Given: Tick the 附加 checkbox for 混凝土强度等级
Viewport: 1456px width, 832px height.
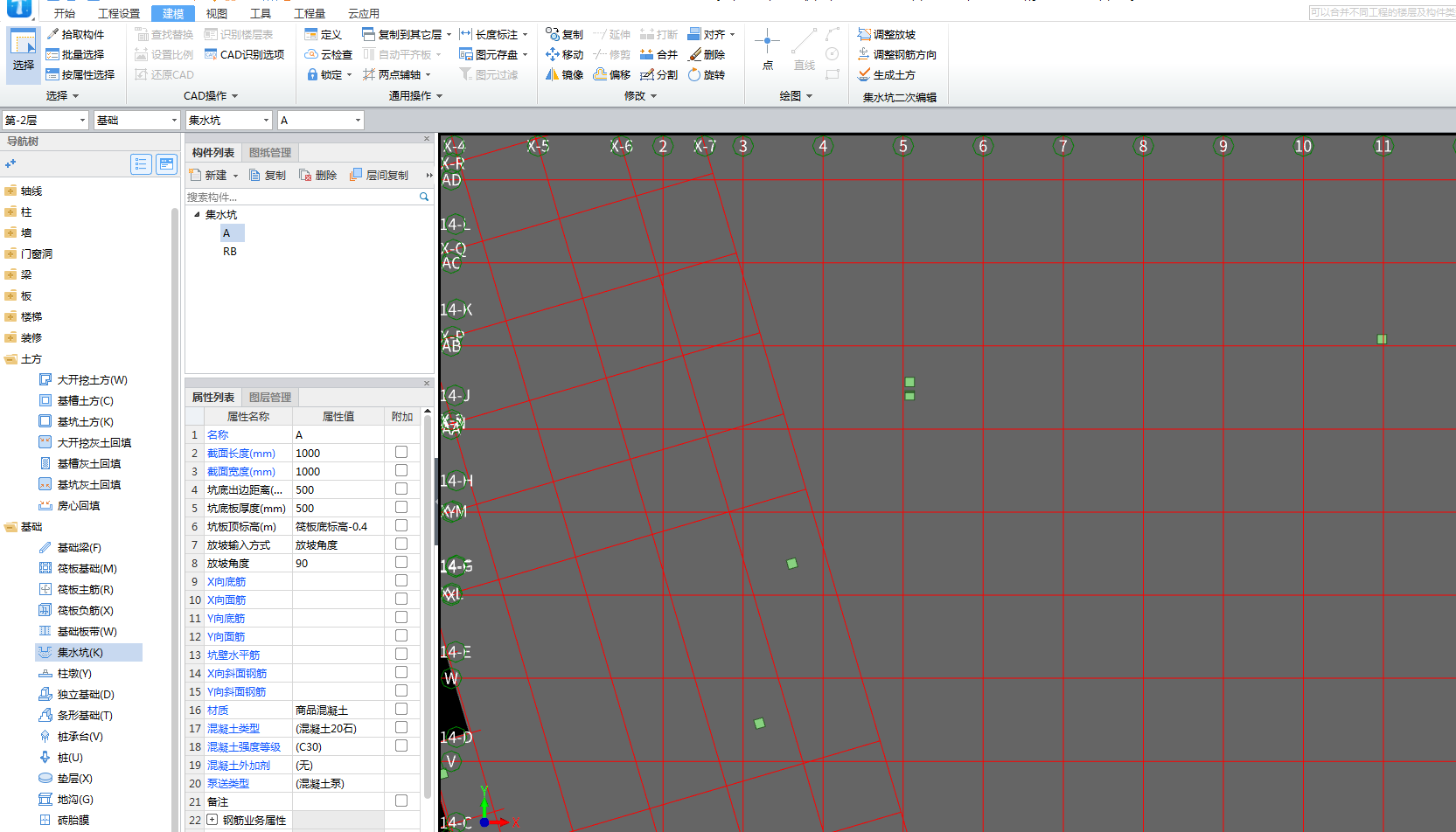Looking at the screenshot, I should point(401,745).
